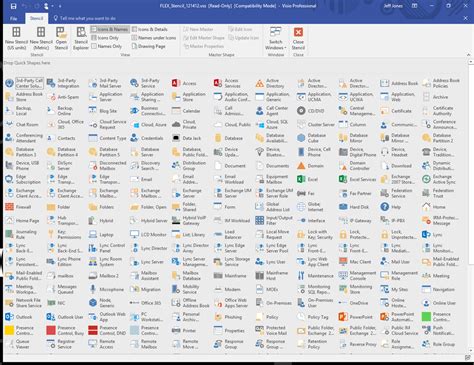Select the Firewall shape
474x365 pixels.
click(18, 207)
